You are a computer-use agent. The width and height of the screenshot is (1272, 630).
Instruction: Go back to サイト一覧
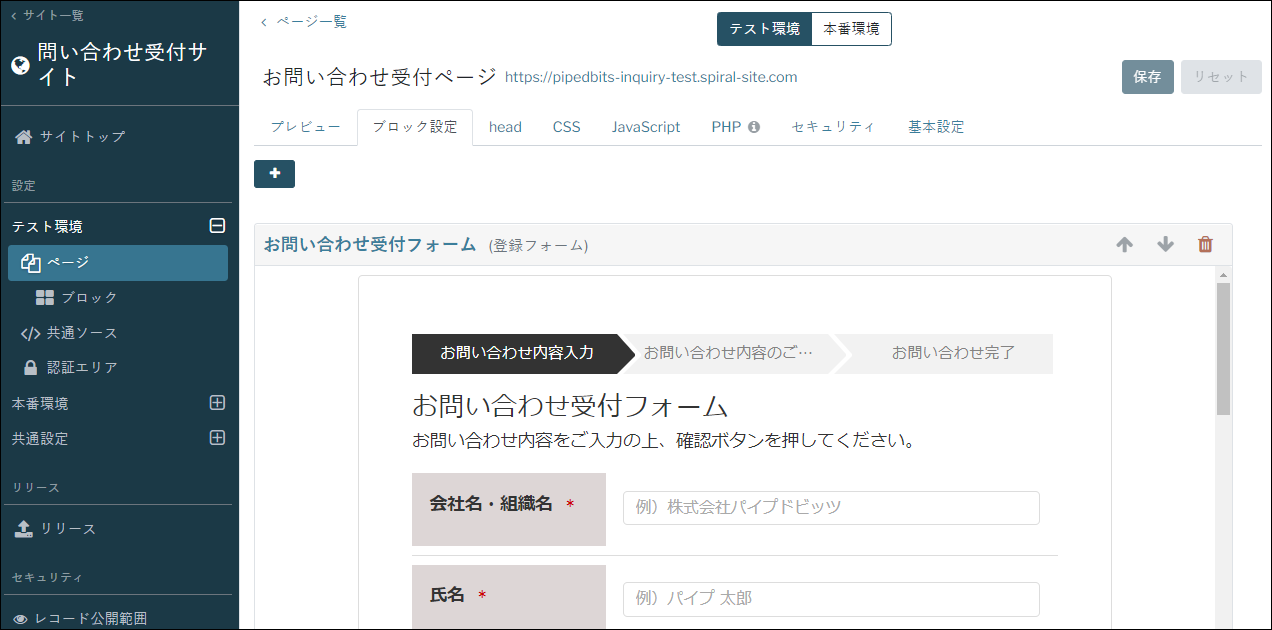pyautogui.click(x=47, y=15)
